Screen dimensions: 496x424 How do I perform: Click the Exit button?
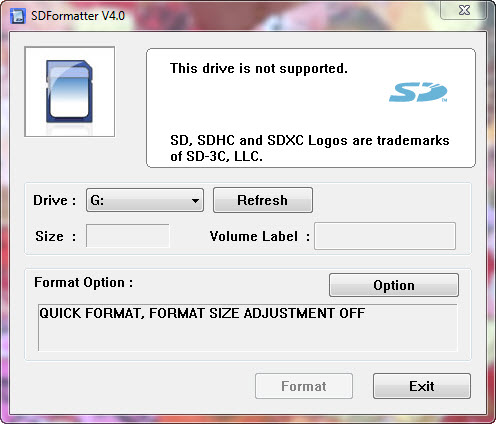click(422, 386)
